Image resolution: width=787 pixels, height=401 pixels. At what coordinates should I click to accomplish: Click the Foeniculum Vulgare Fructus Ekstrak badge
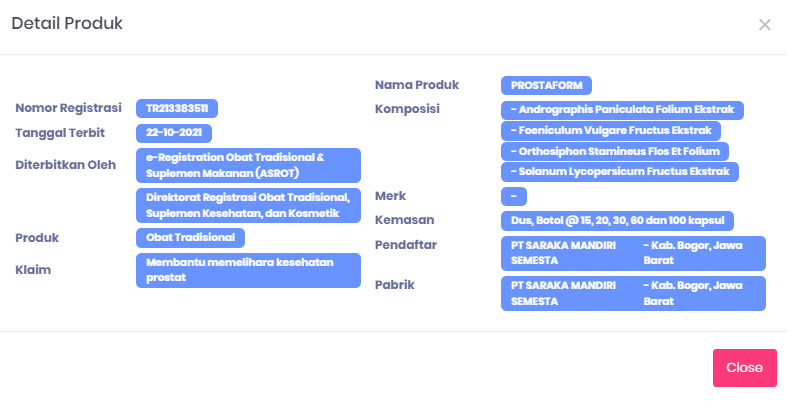pyautogui.click(x=611, y=131)
